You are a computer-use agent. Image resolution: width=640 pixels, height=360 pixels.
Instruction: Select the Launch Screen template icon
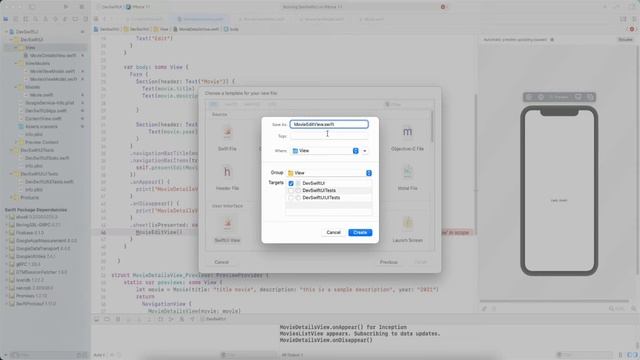[407, 224]
